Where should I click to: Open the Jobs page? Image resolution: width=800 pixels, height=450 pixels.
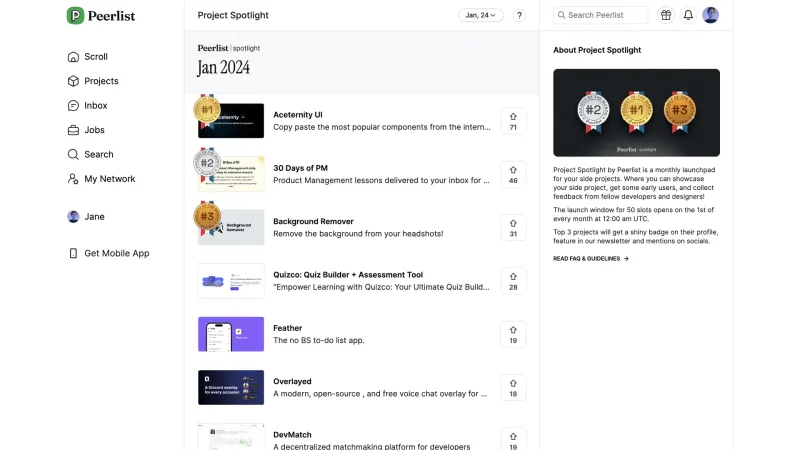(x=86, y=130)
